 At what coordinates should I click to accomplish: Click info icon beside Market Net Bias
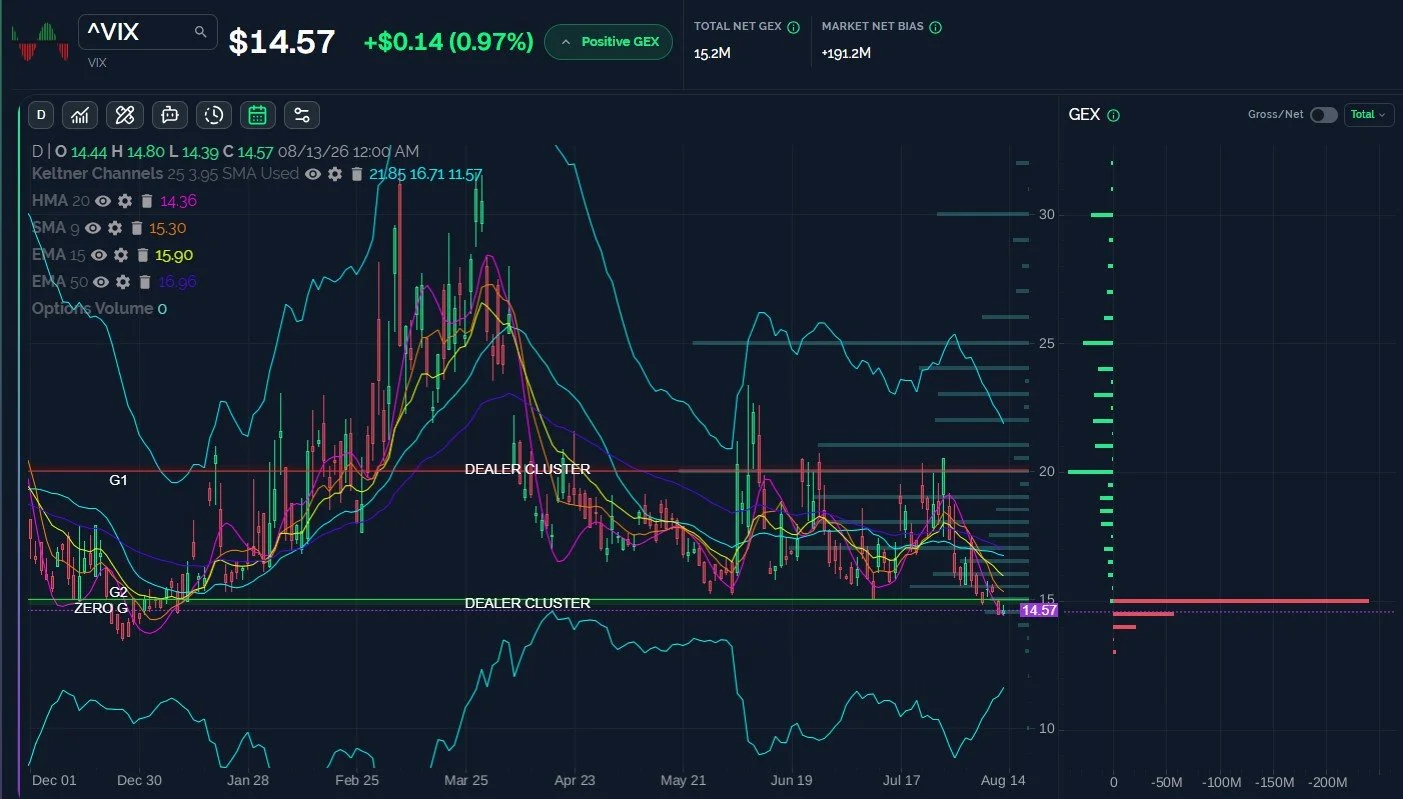pos(935,28)
